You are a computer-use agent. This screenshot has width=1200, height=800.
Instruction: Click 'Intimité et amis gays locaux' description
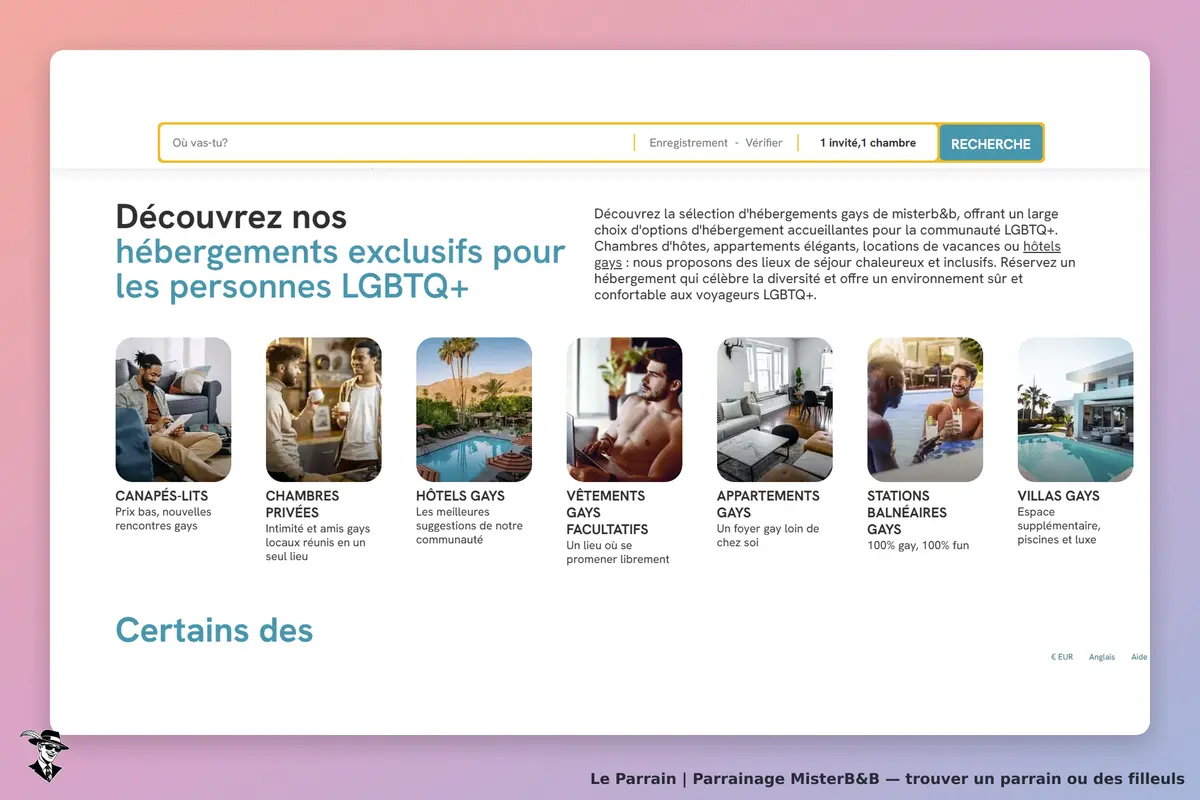click(x=318, y=543)
